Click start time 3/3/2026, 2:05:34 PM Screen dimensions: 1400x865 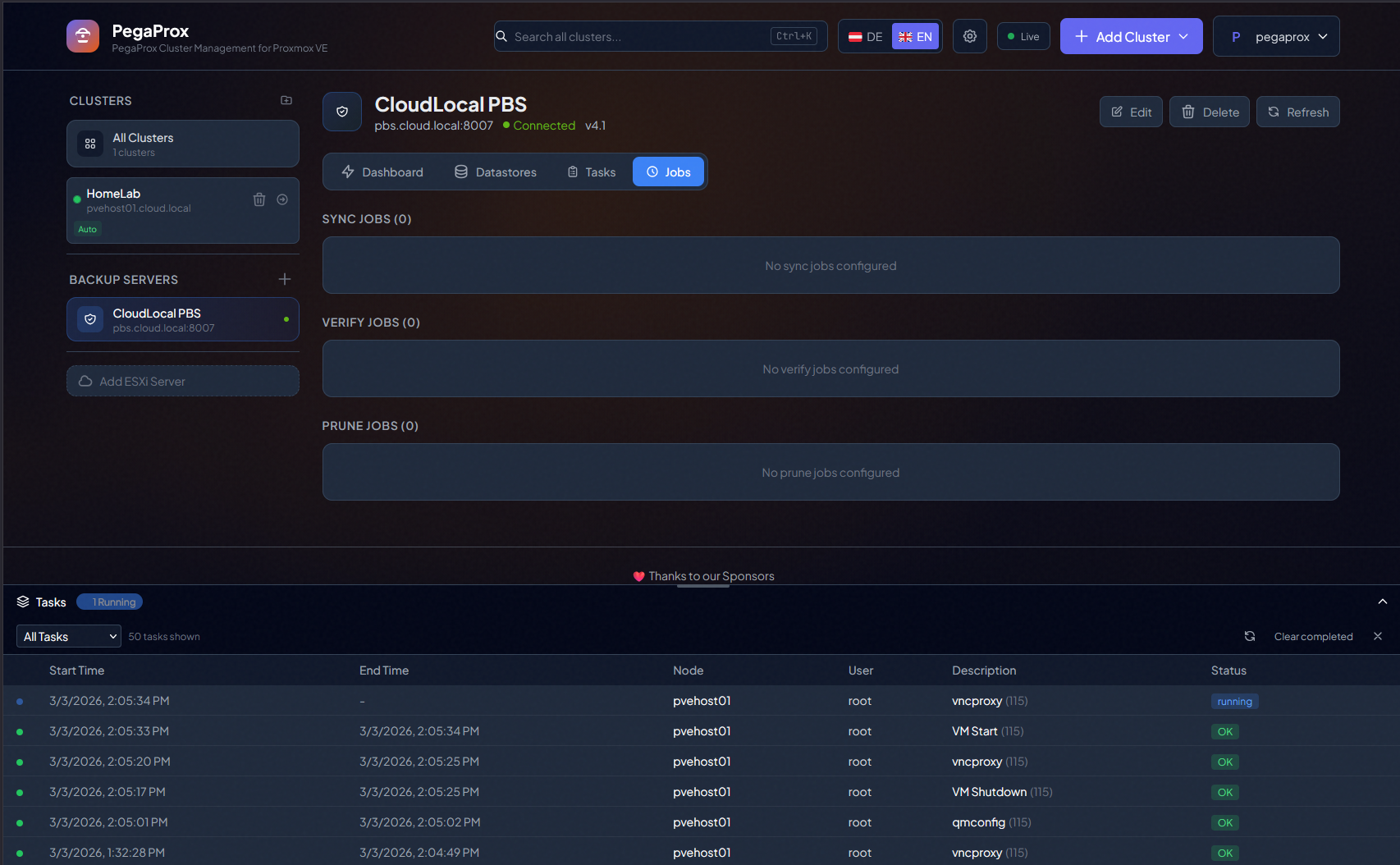click(109, 701)
